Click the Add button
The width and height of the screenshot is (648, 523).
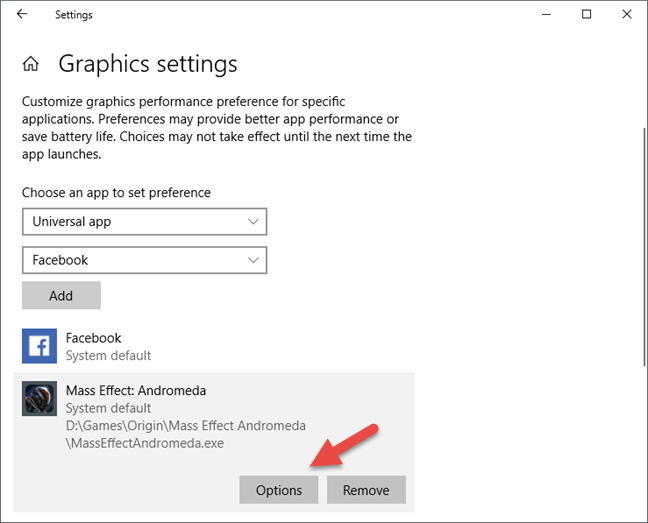pos(61,295)
